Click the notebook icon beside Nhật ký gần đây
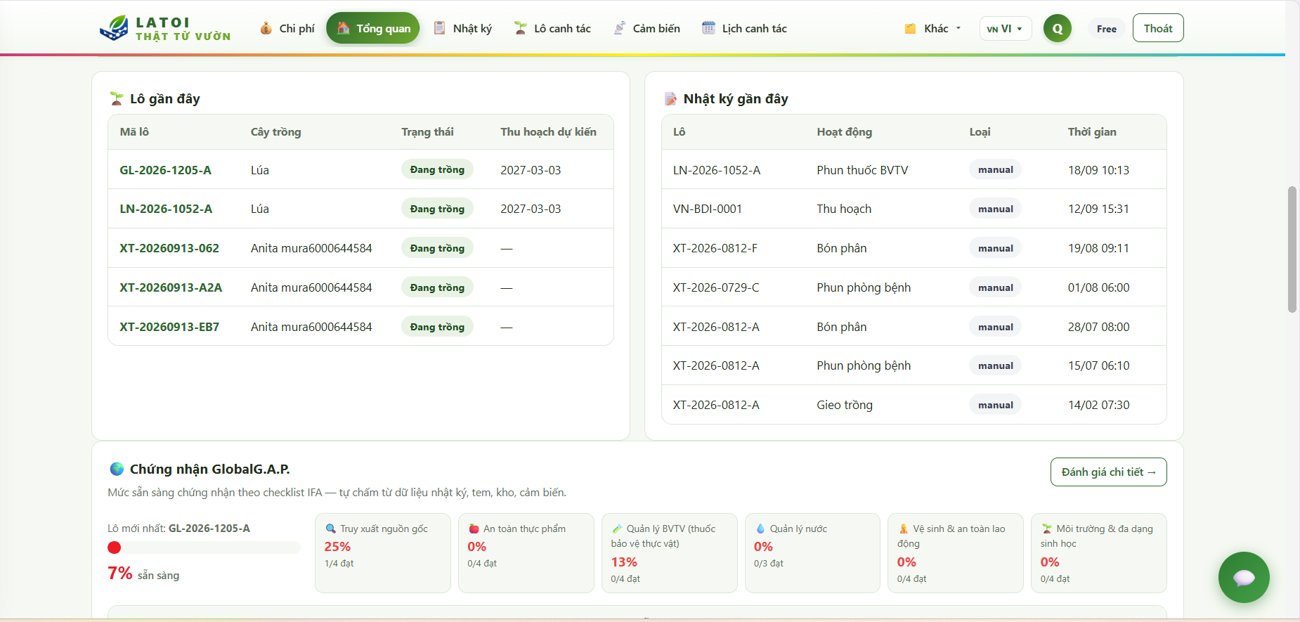The height and width of the screenshot is (622, 1300). 670,99
